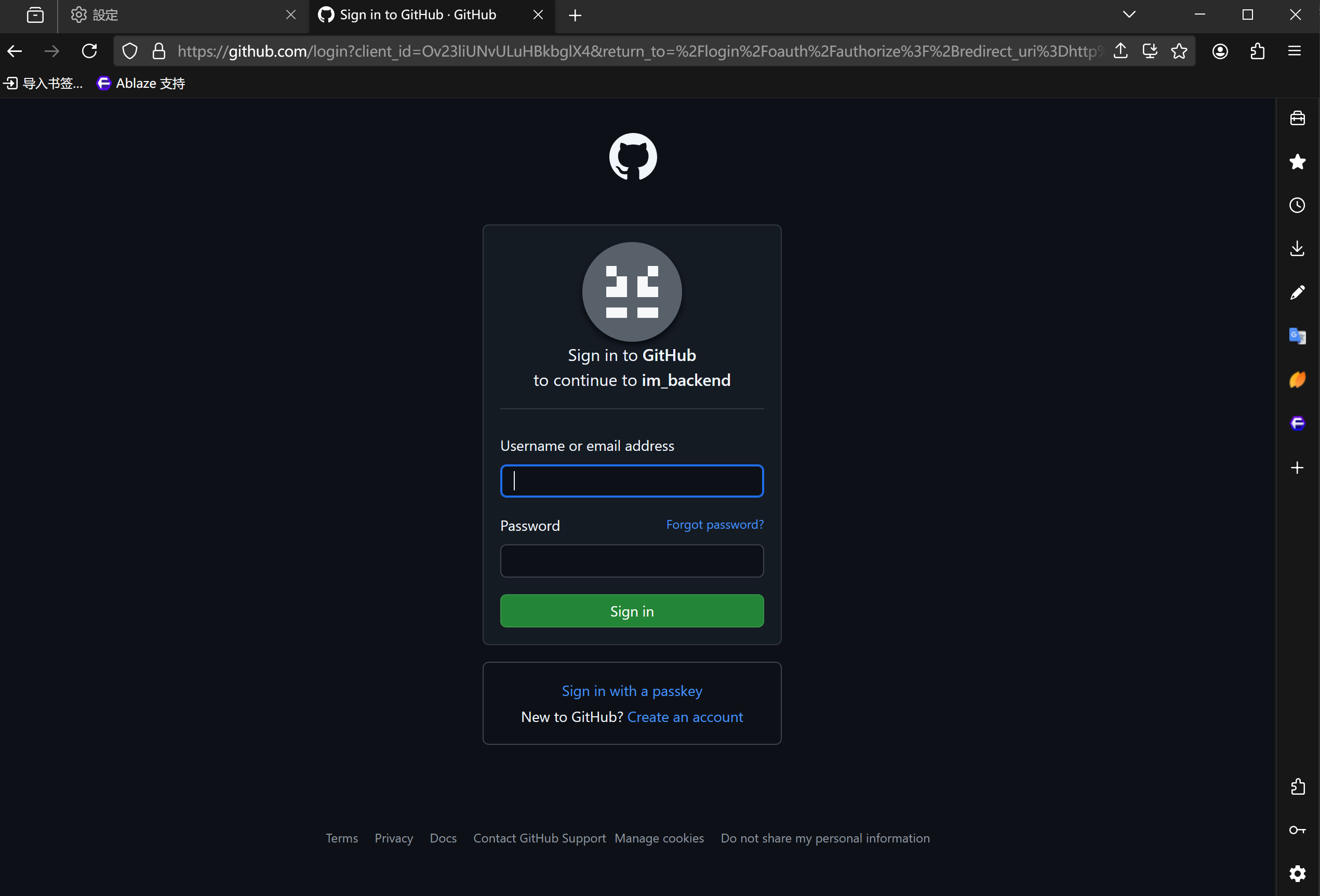Open sidebar settings gear icon
The width and height of the screenshot is (1320, 896).
tap(1297, 873)
